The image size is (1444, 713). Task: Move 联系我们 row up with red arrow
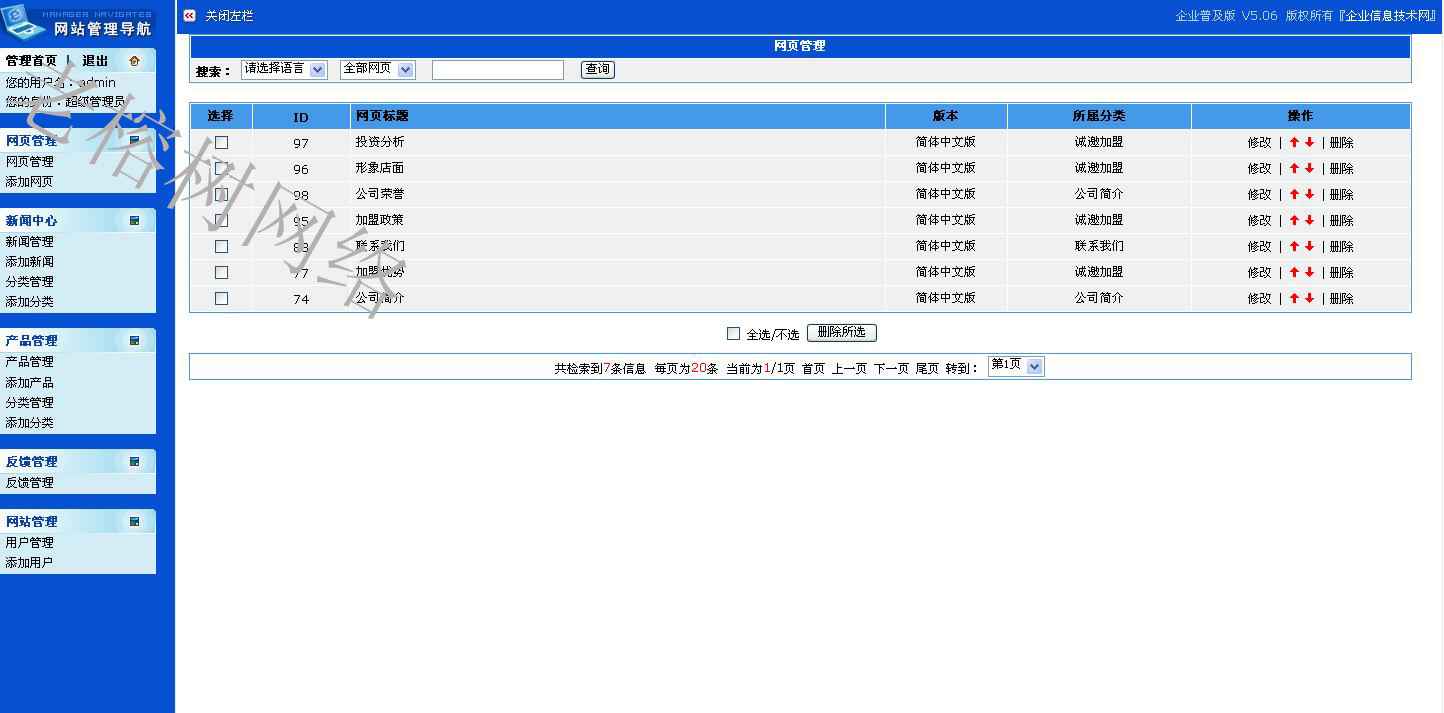tap(1294, 246)
